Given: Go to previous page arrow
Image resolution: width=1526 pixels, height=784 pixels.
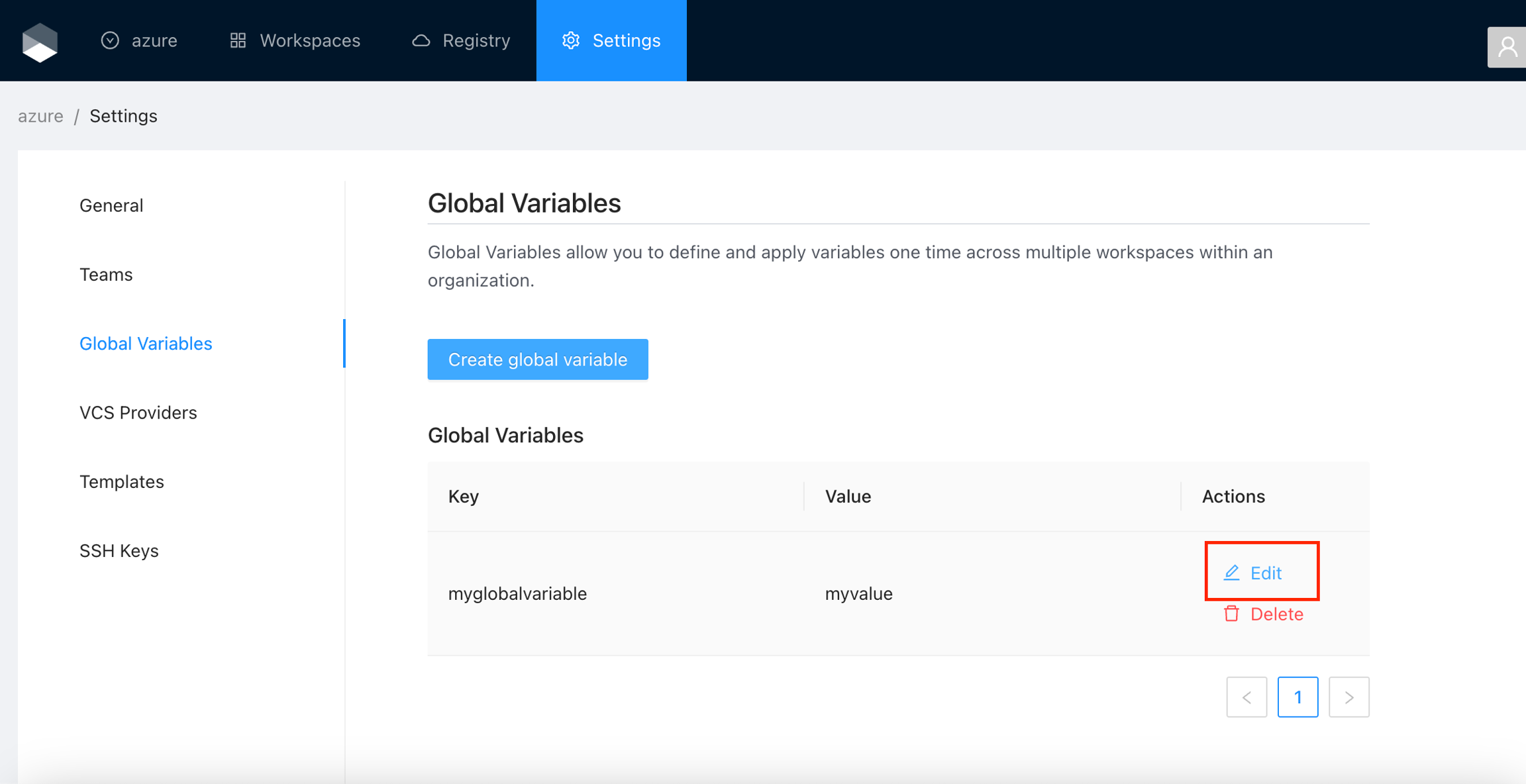Looking at the screenshot, I should click(x=1246, y=697).
